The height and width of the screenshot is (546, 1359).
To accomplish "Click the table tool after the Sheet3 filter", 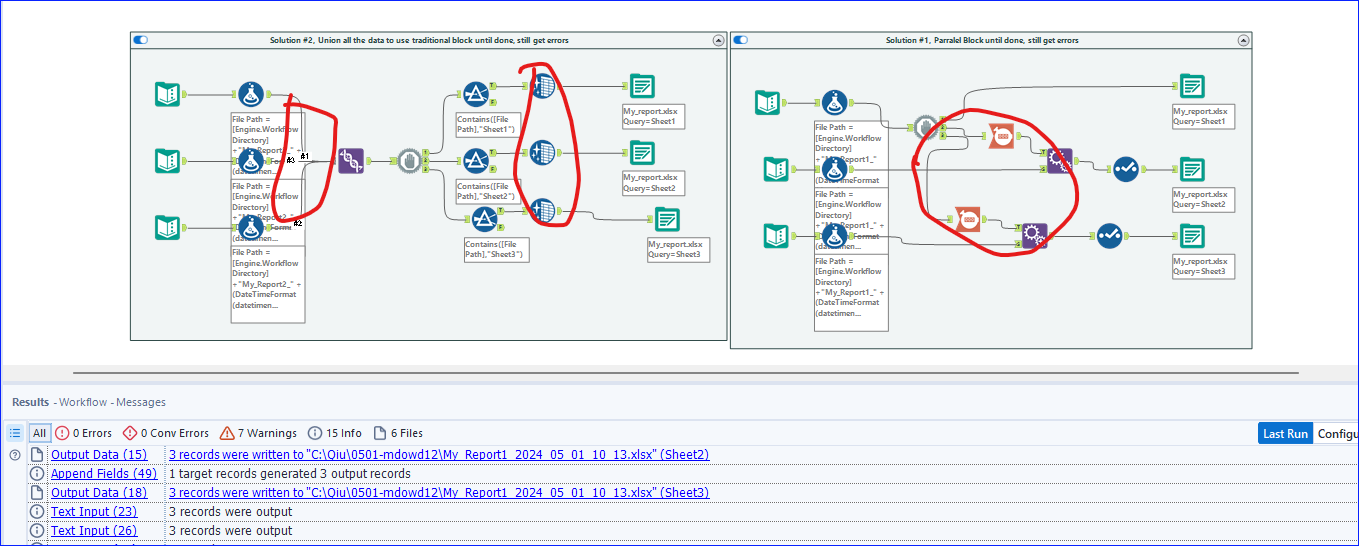I will pos(543,210).
